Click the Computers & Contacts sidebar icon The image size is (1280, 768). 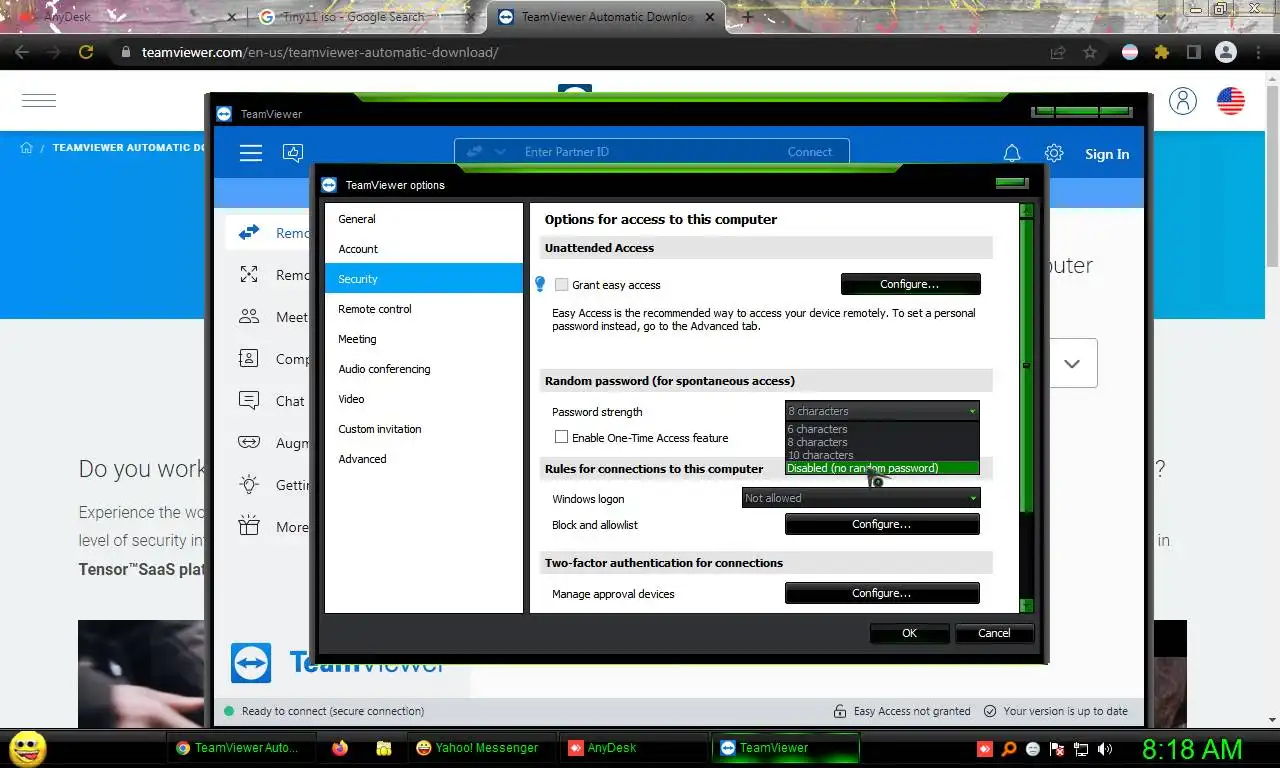(x=249, y=359)
